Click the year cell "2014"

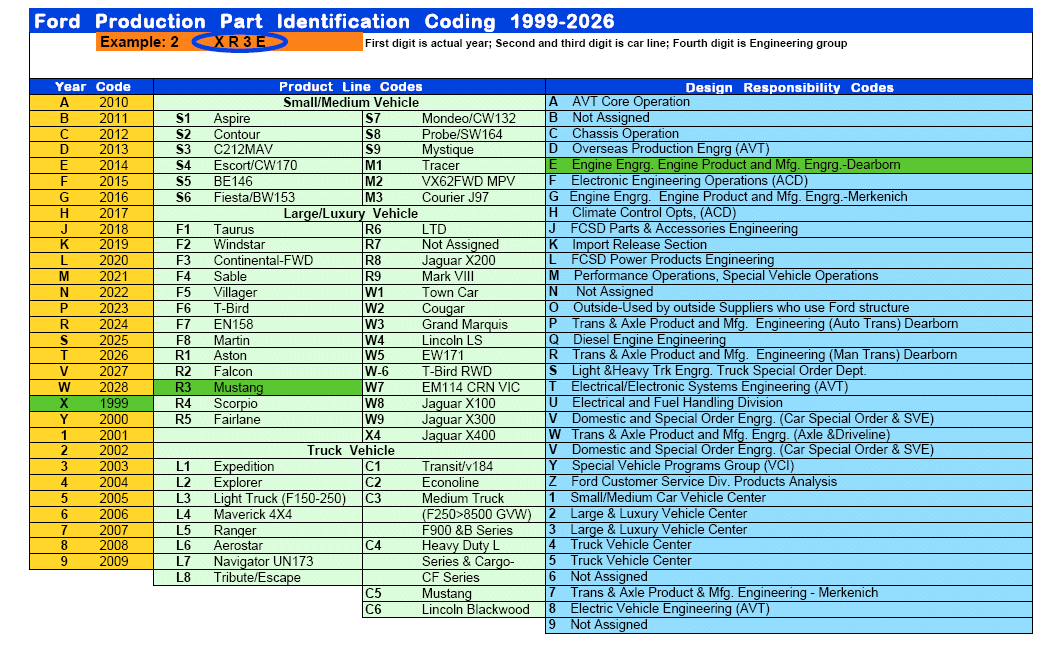pyautogui.click(x=114, y=165)
